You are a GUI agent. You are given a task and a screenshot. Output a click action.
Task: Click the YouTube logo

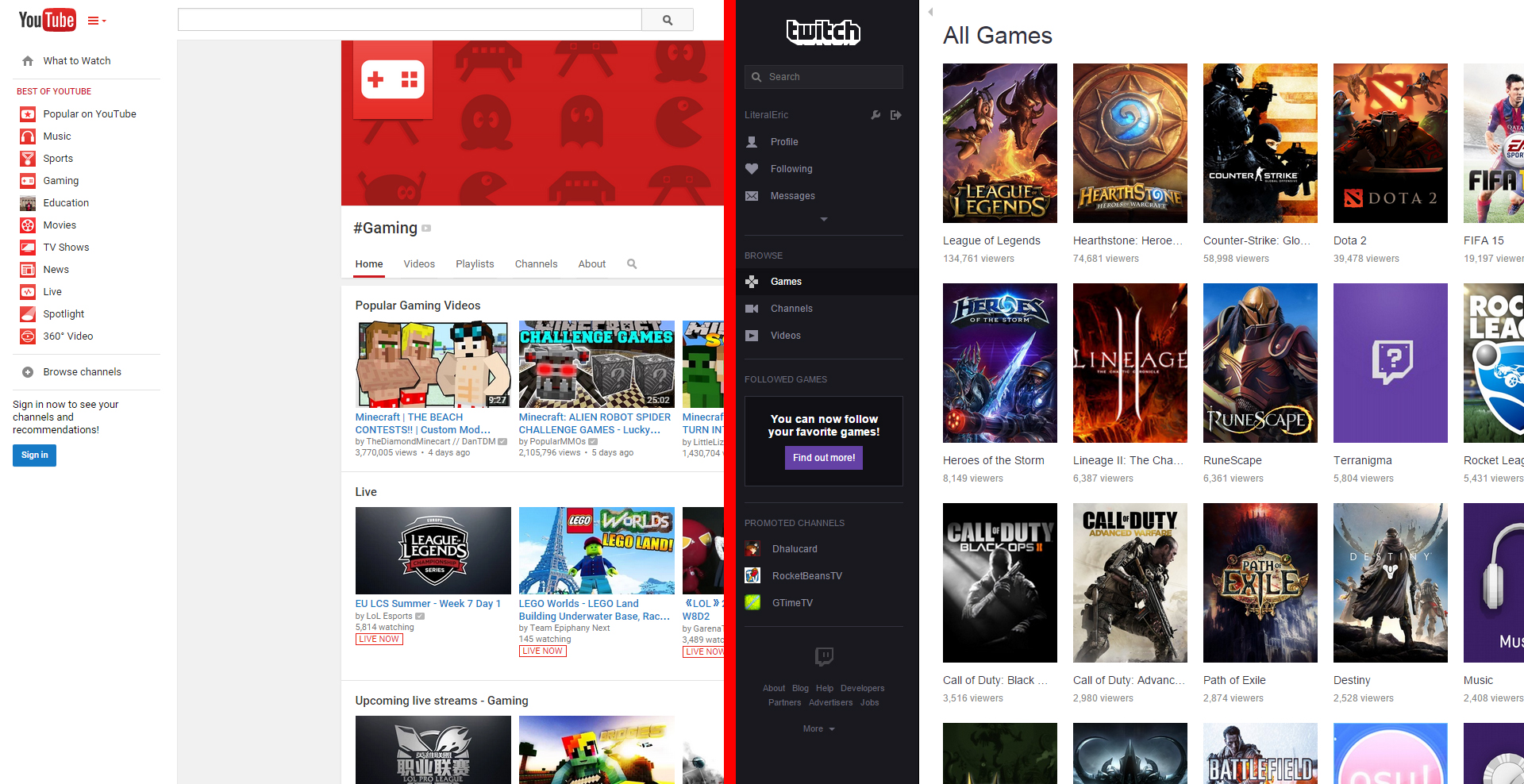[x=48, y=20]
